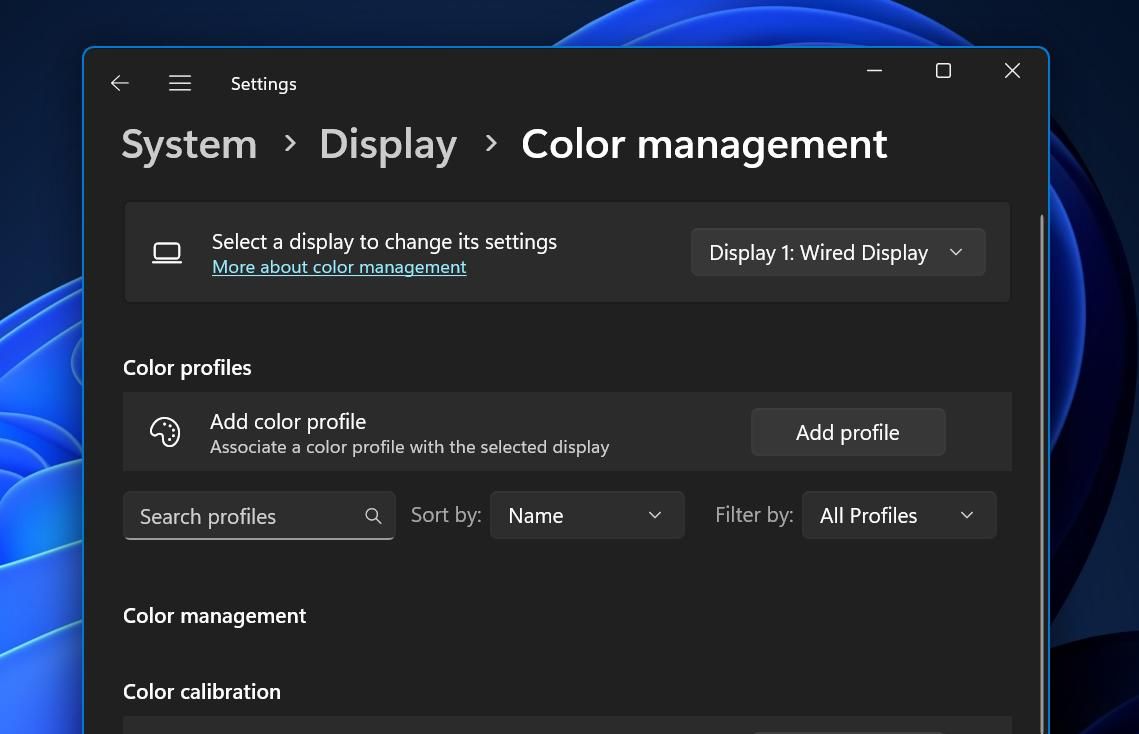1139x734 pixels.
Task: Click the back arrow navigation icon
Action: point(119,83)
